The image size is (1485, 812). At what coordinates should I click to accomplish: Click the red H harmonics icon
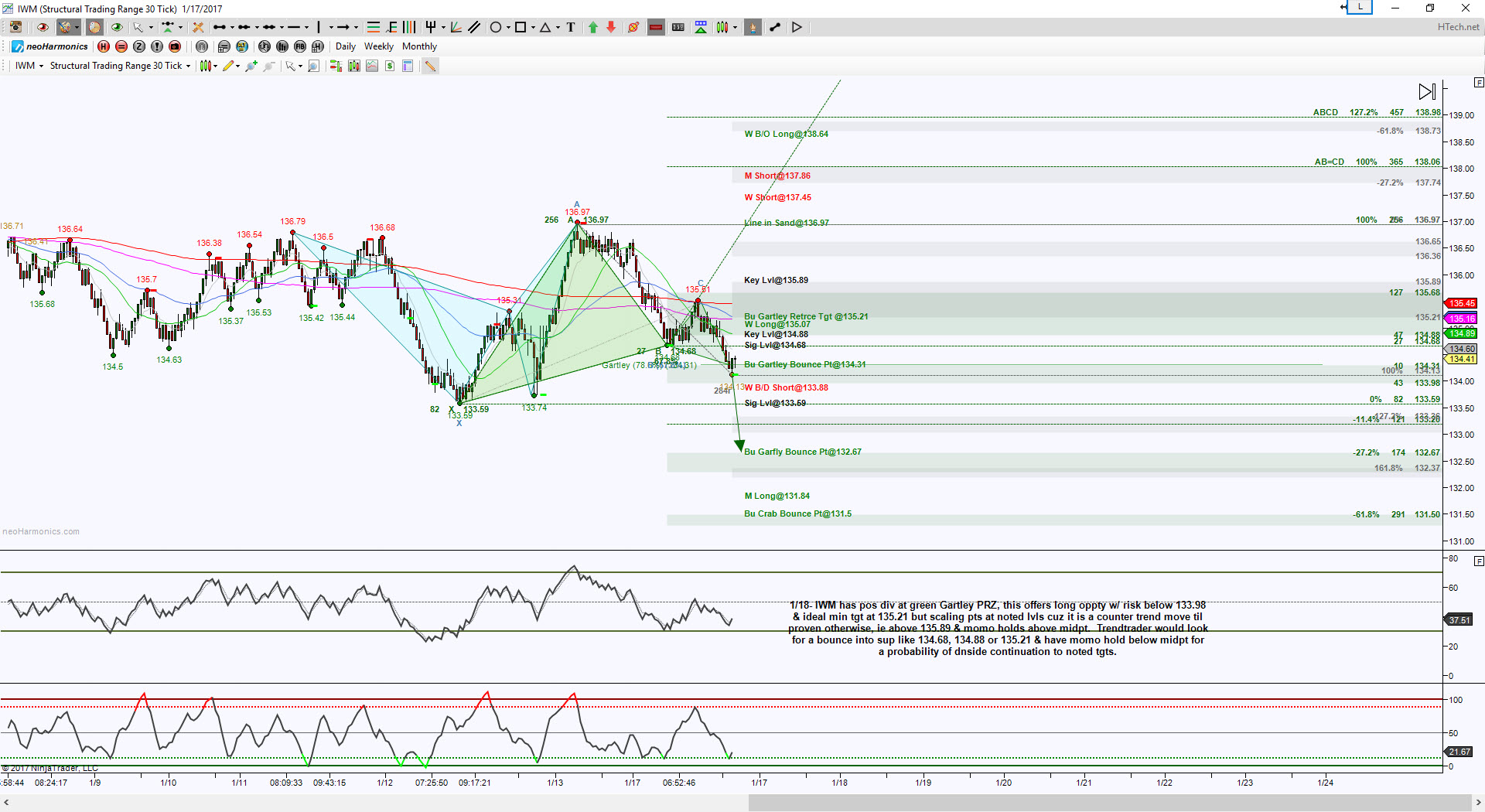104,46
